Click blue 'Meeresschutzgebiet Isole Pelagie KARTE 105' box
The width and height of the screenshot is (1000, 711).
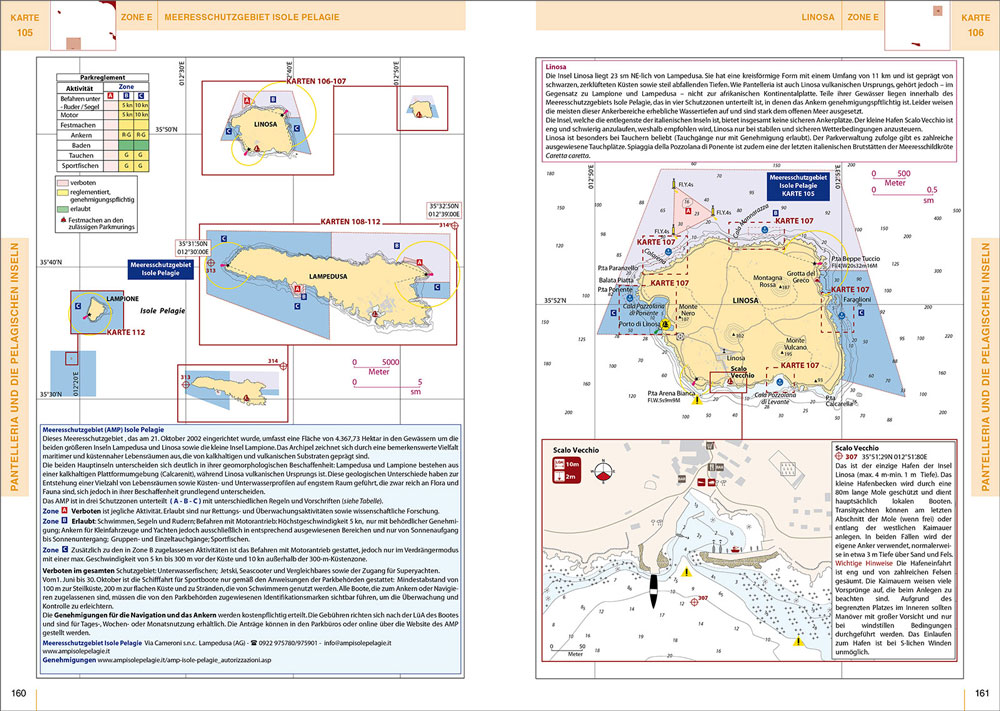pyautogui.click(x=798, y=186)
